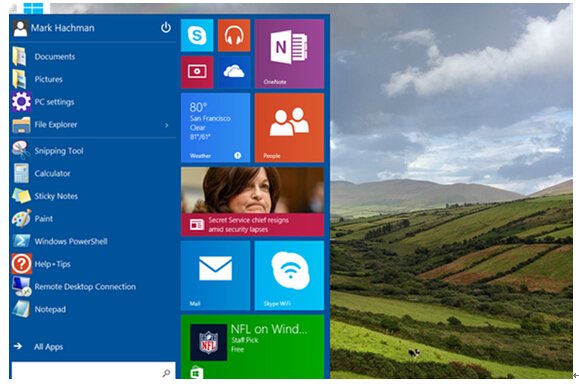This screenshot has width=579, height=384.
Task: Open the NFL on Windows store tile
Action: tap(252, 347)
